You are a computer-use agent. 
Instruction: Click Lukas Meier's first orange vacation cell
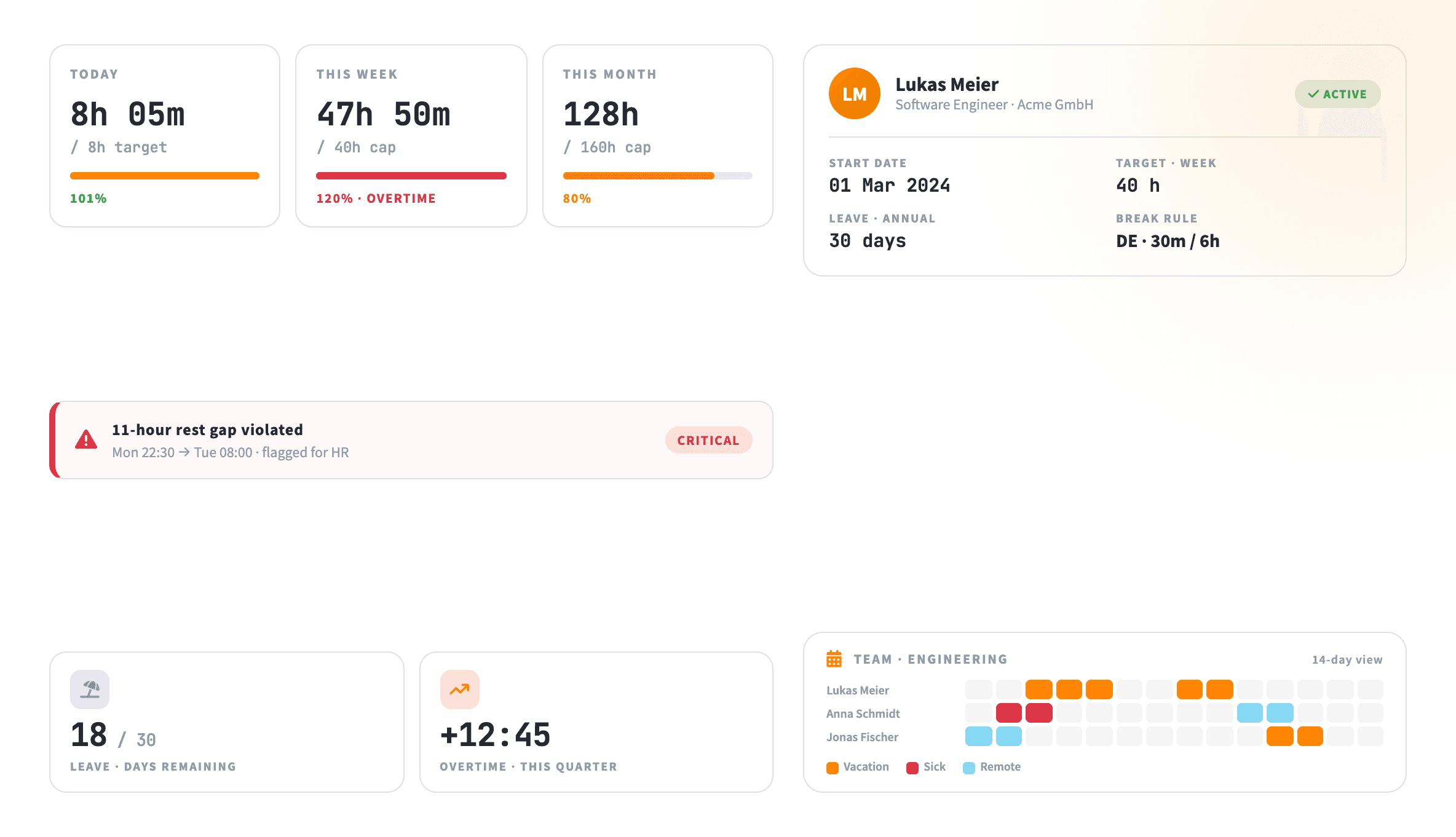tap(1039, 690)
